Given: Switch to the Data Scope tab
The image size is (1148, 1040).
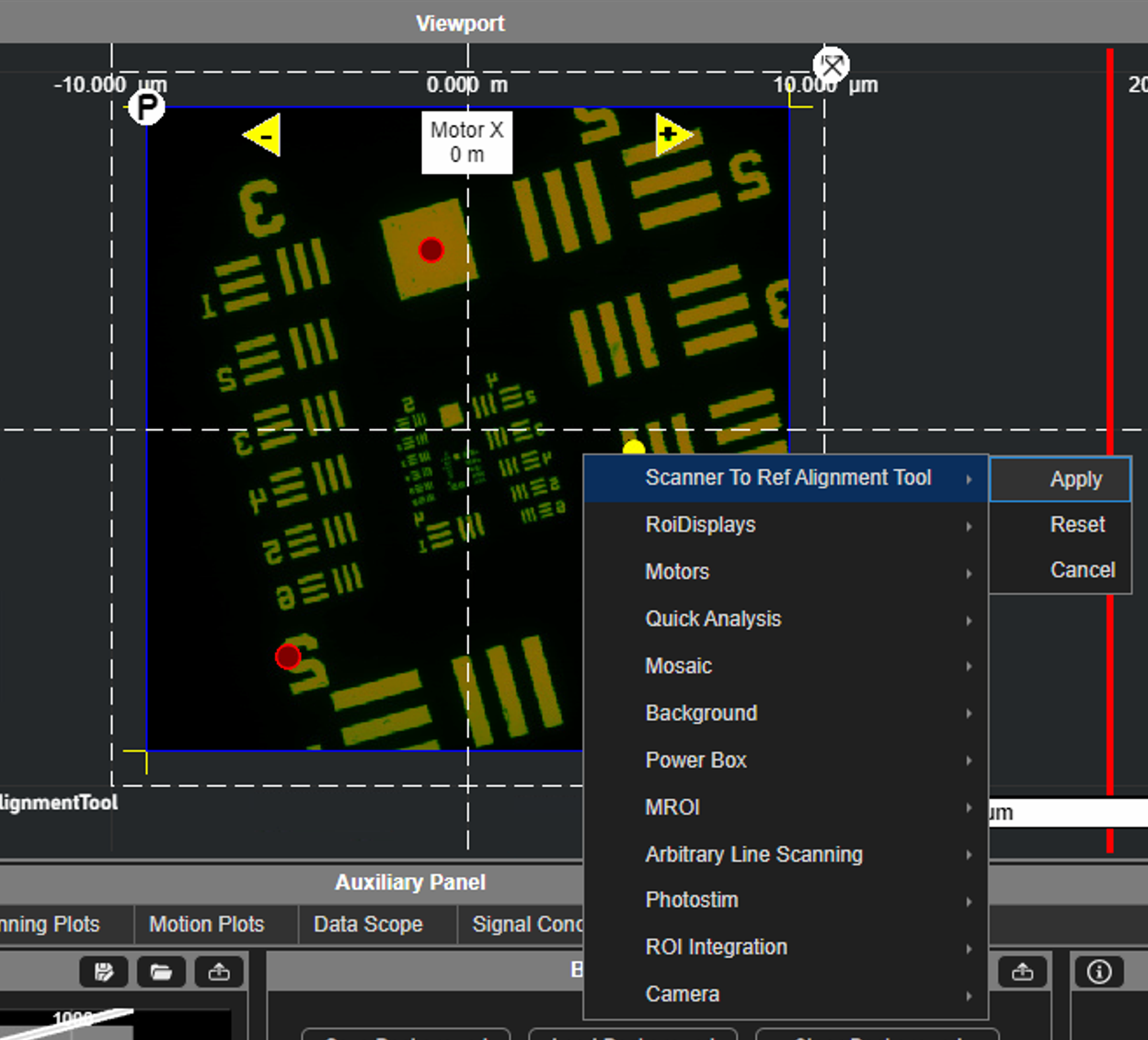Looking at the screenshot, I should (x=368, y=924).
